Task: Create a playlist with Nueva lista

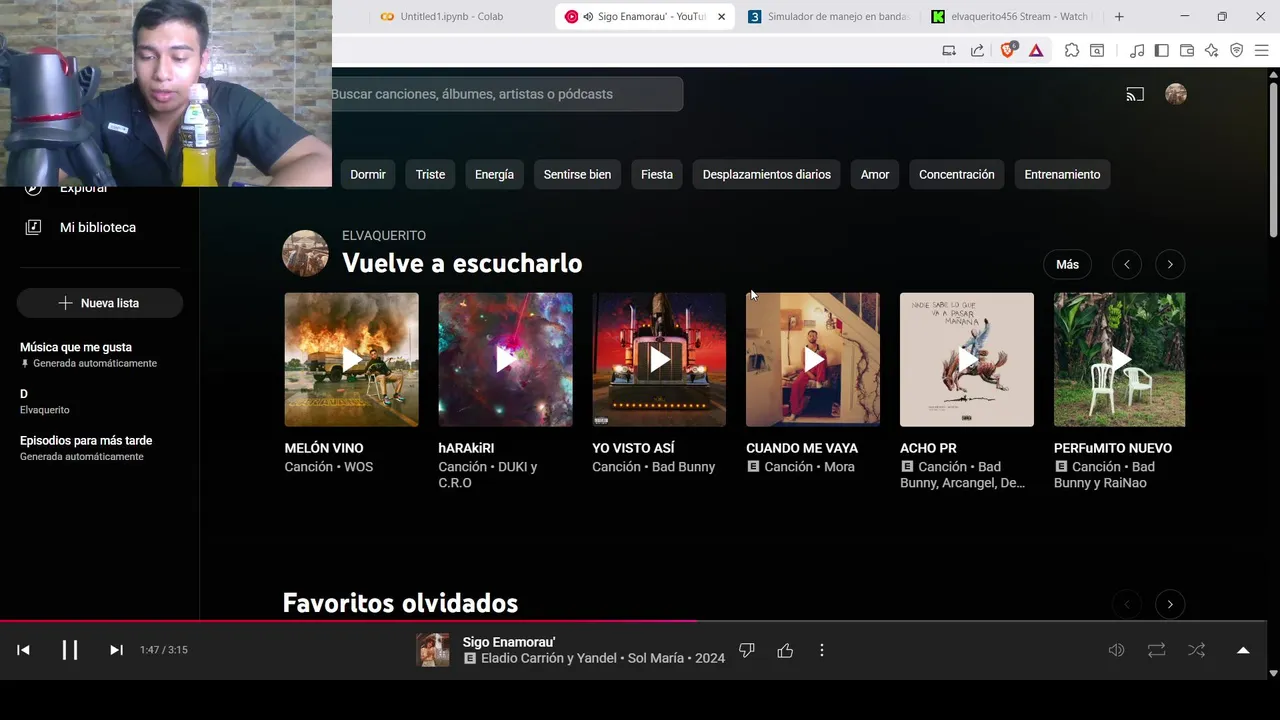Action: 99,303
